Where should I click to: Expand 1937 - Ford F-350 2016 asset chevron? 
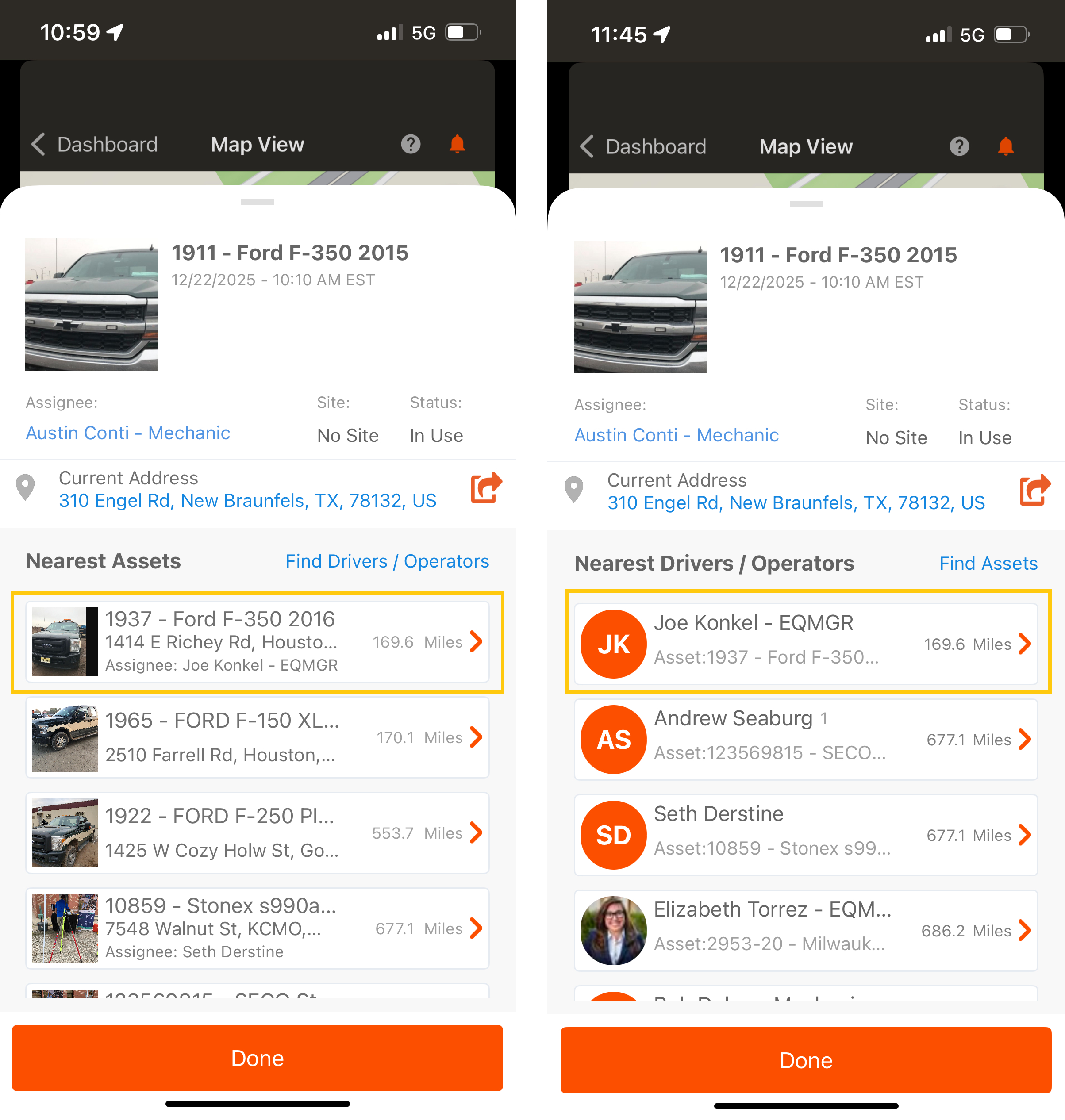(476, 641)
